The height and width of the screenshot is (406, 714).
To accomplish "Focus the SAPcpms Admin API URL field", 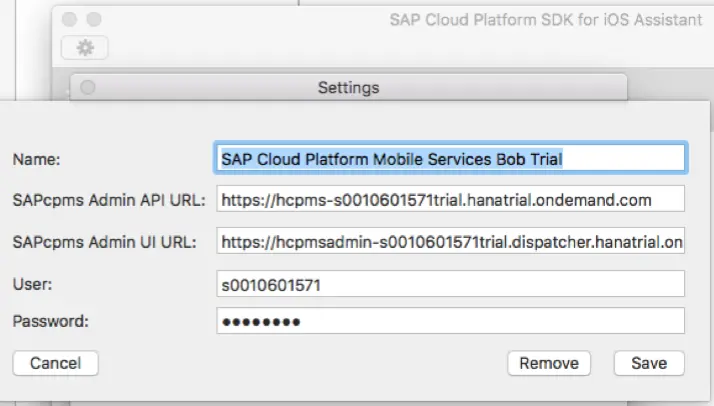I will click(x=450, y=200).
